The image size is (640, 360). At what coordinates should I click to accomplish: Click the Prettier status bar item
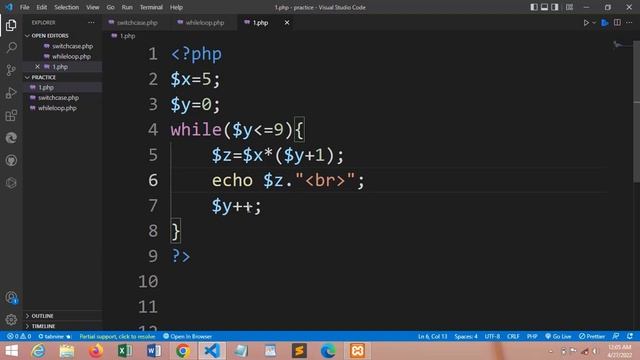tap(591, 337)
